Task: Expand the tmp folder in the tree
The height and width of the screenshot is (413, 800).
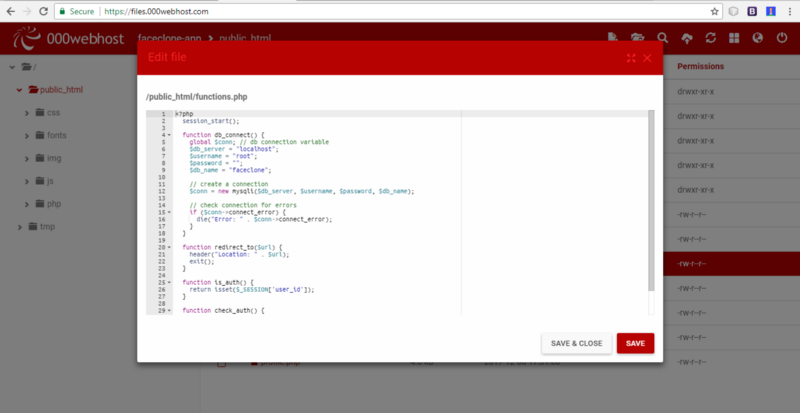Action: click(x=19, y=227)
